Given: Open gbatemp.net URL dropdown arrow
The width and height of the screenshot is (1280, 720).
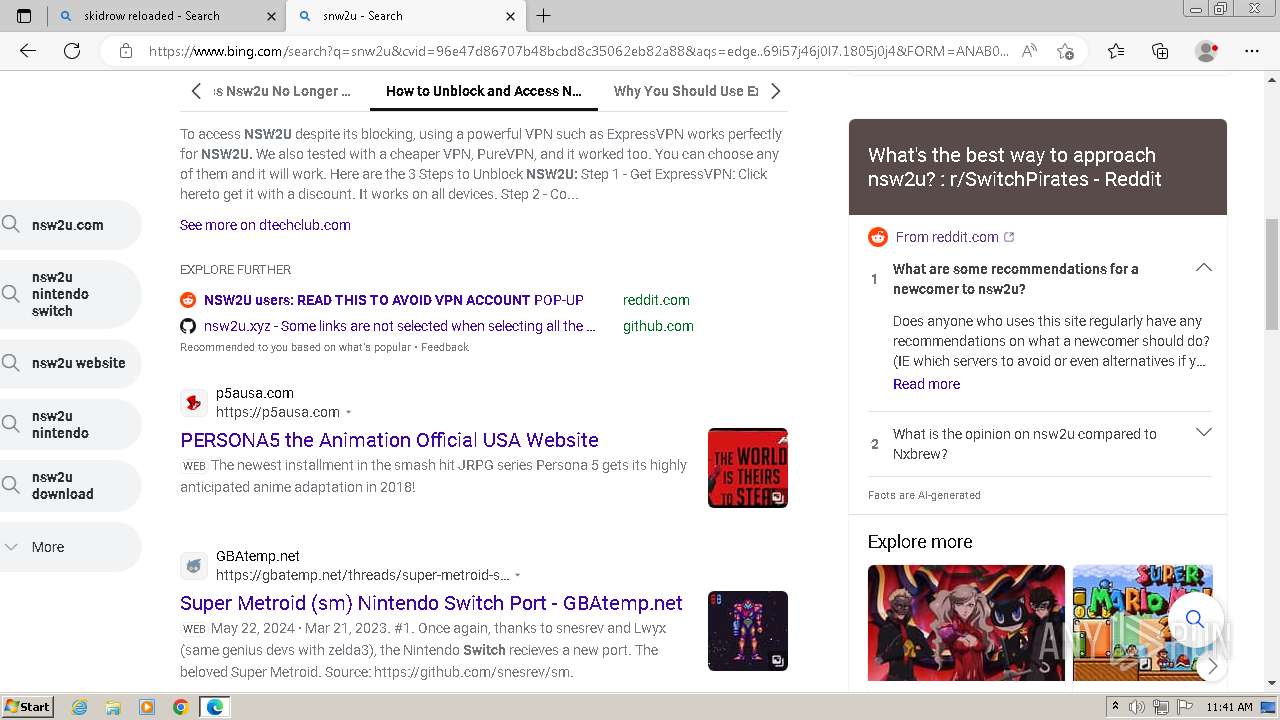Looking at the screenshot, I should coord(517,575).
